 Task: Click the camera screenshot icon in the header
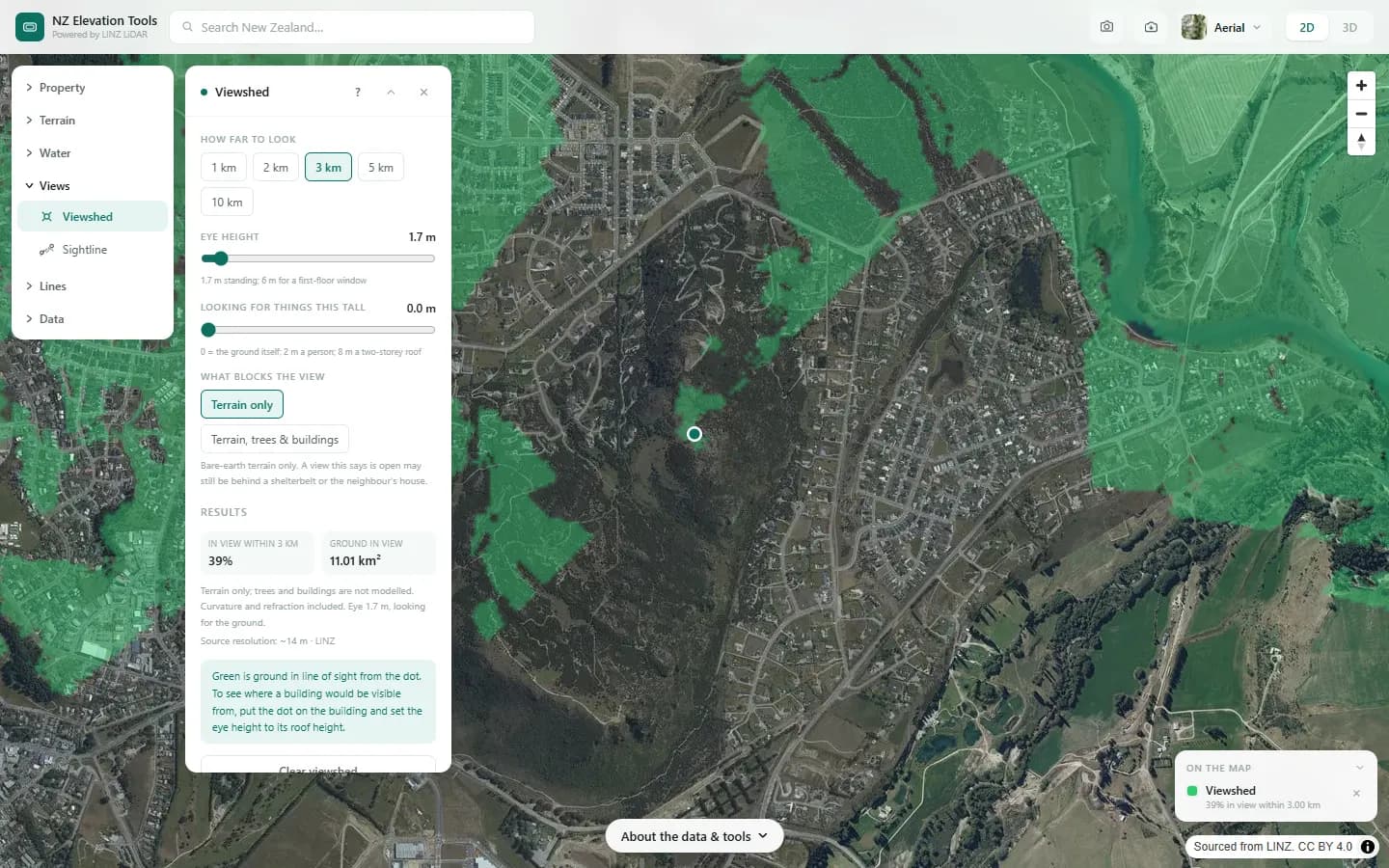(x=1106, y=27)
